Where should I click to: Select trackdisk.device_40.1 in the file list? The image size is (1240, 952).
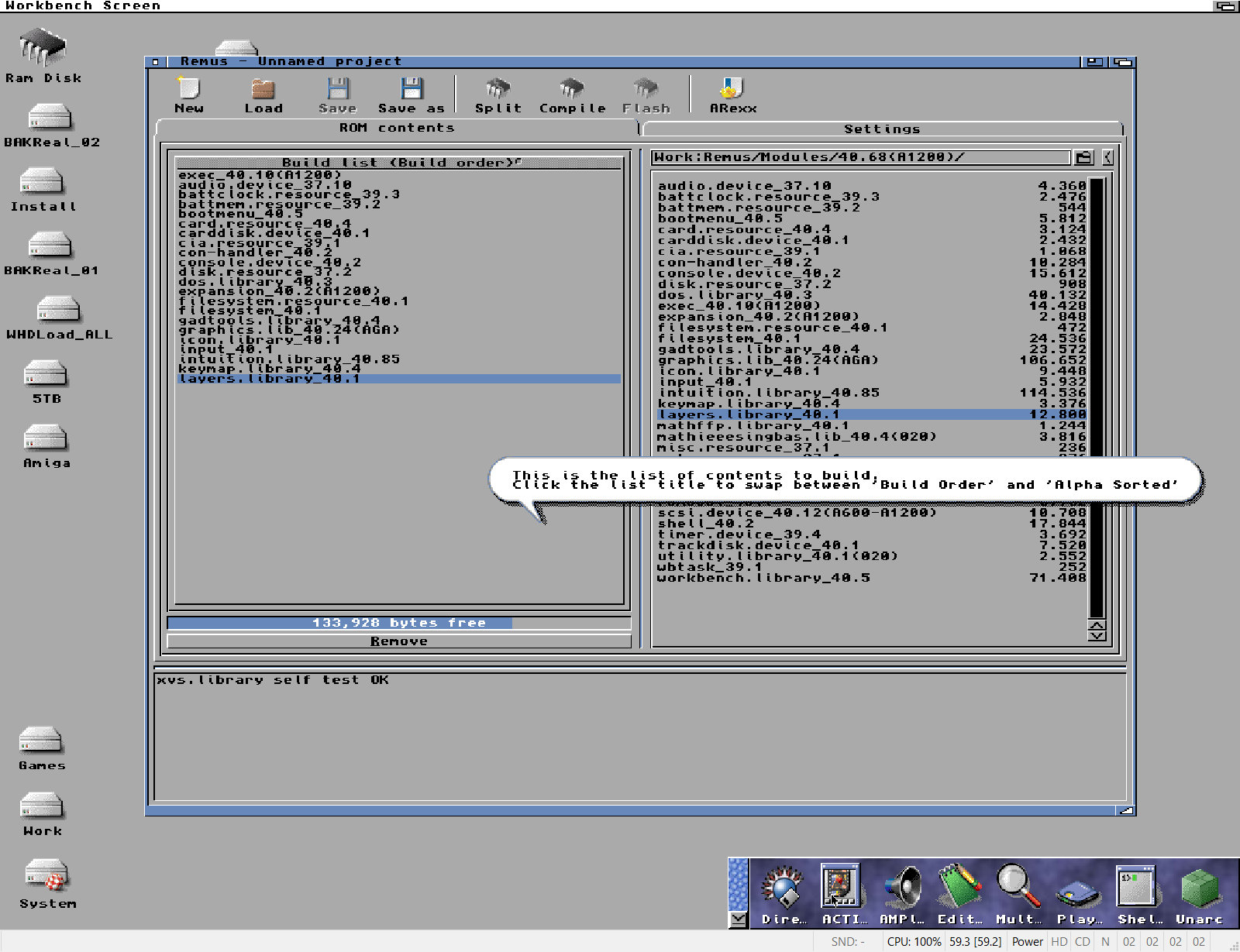871,545
